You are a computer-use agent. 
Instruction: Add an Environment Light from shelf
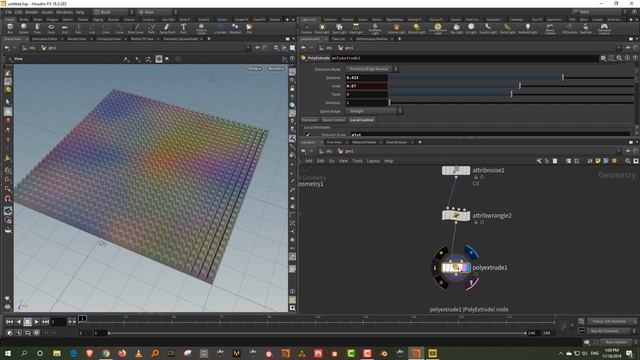click(438, 29)
